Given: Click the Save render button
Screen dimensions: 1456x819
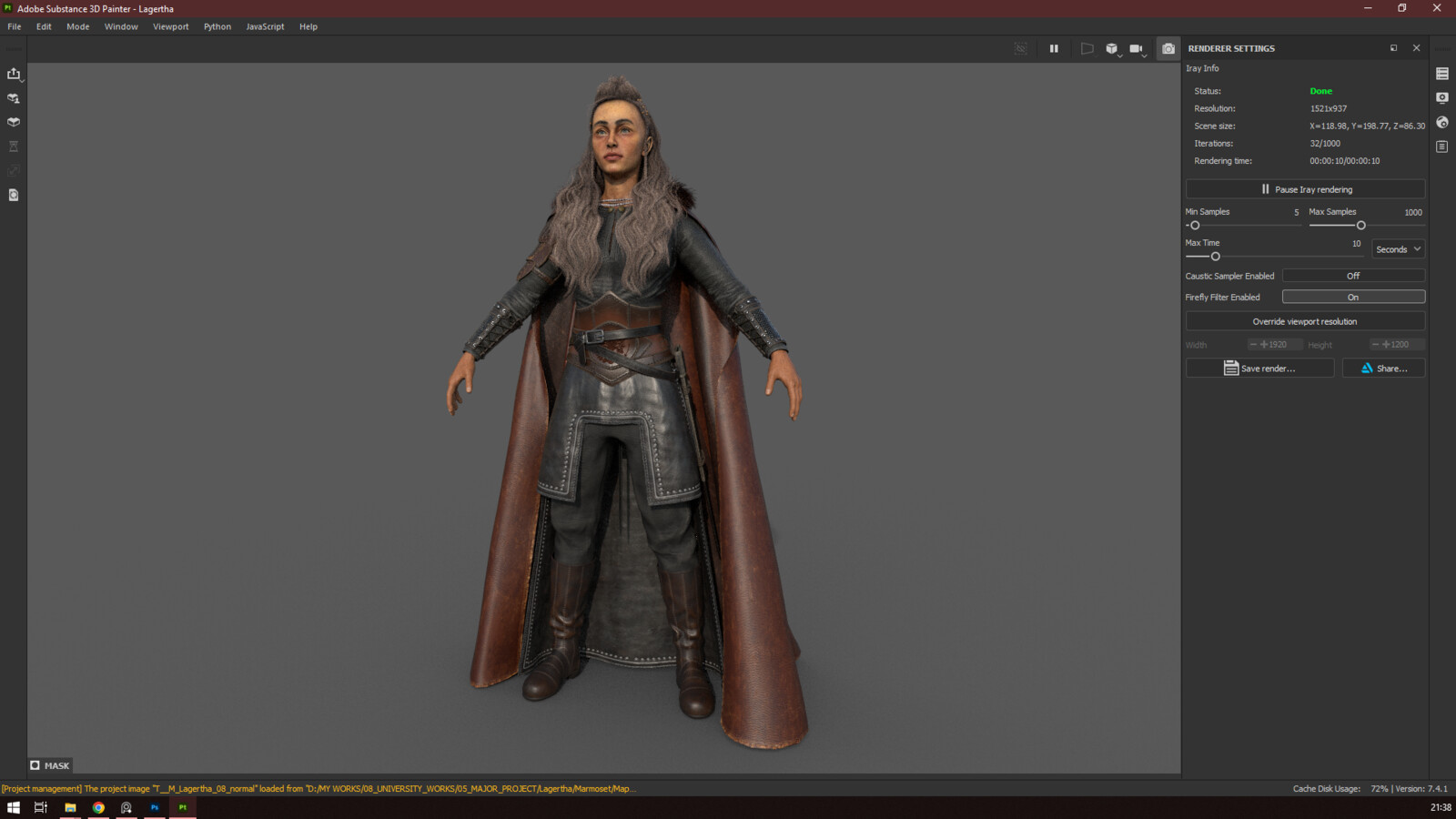Looking at the screenshot, I should point(1259,369).
